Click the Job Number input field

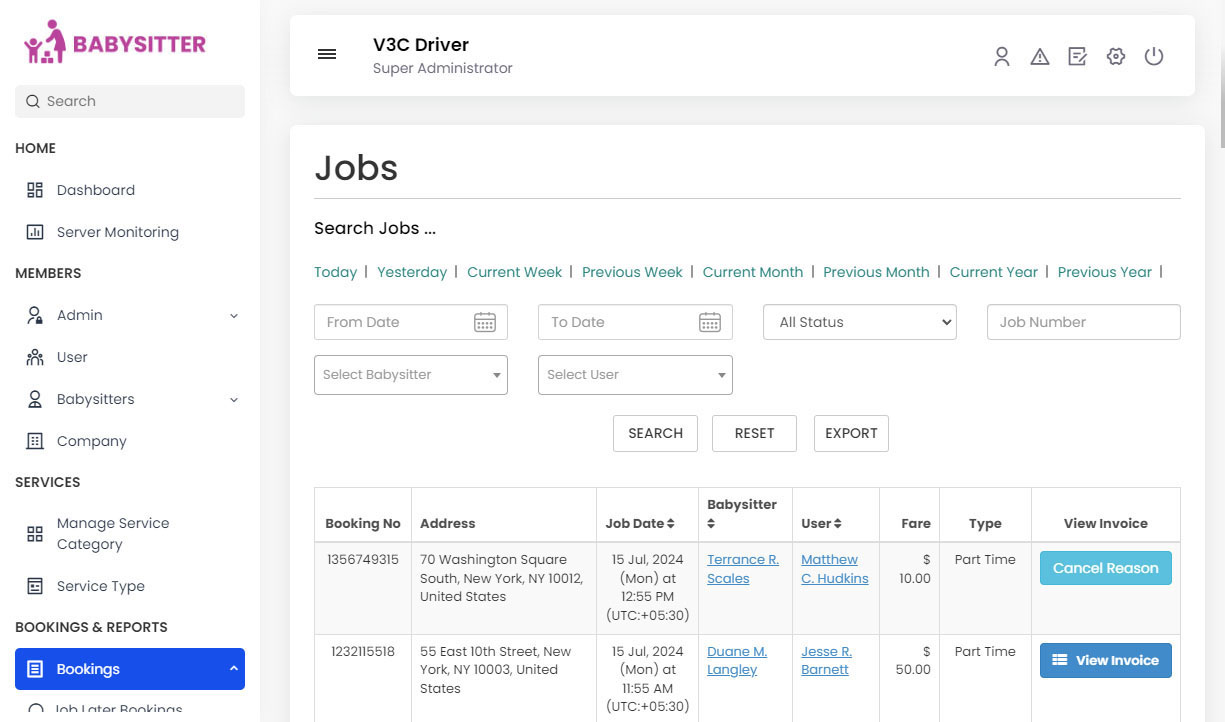point(1083,322)
